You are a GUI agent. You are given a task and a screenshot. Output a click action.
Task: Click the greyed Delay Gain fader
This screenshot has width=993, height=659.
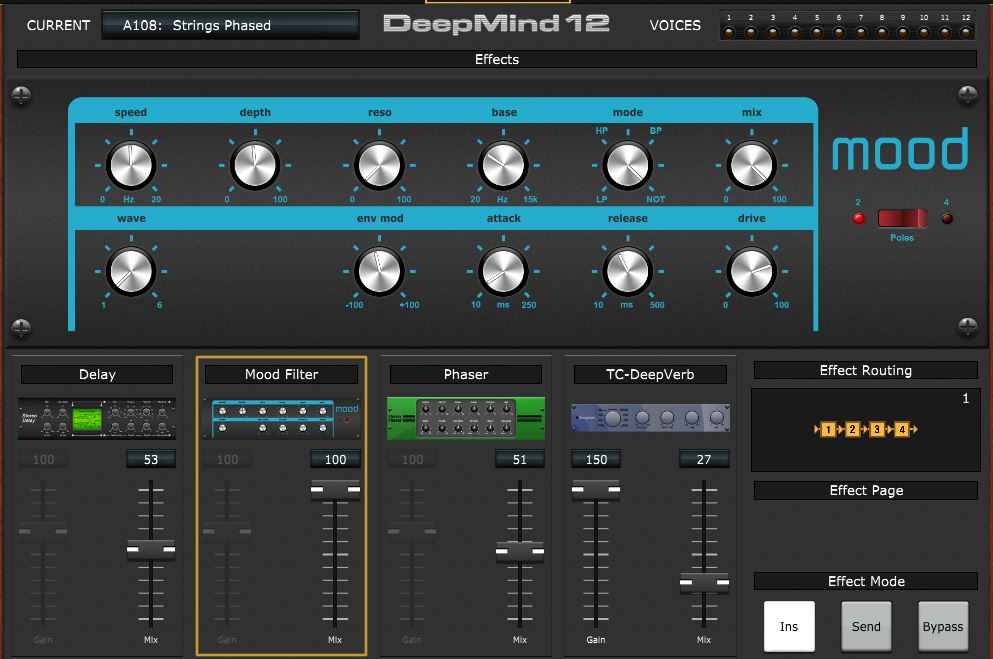click(43, 532)
